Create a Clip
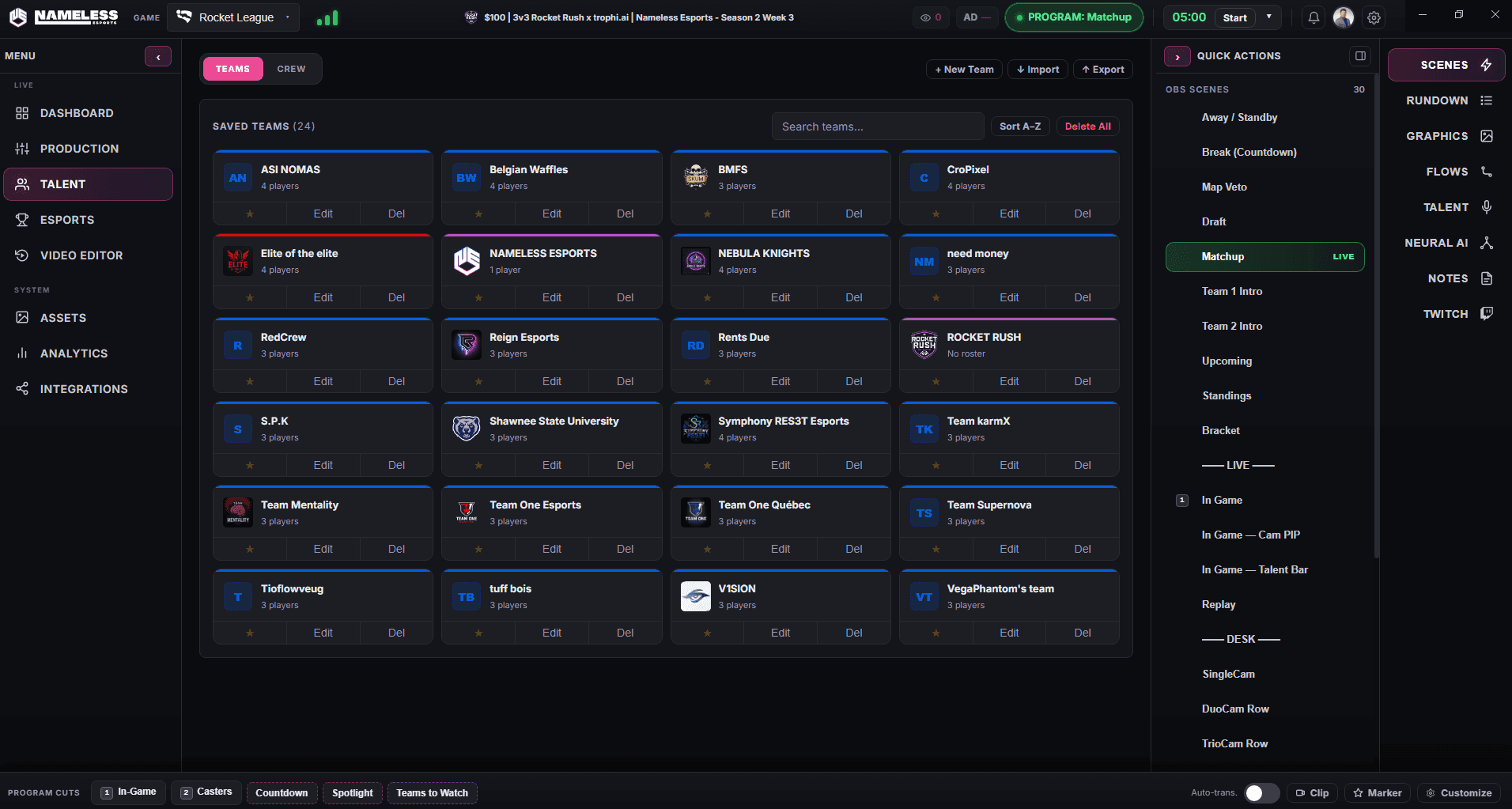The height and width of the screenshot is (809, 1512). tap(1312, 793)
